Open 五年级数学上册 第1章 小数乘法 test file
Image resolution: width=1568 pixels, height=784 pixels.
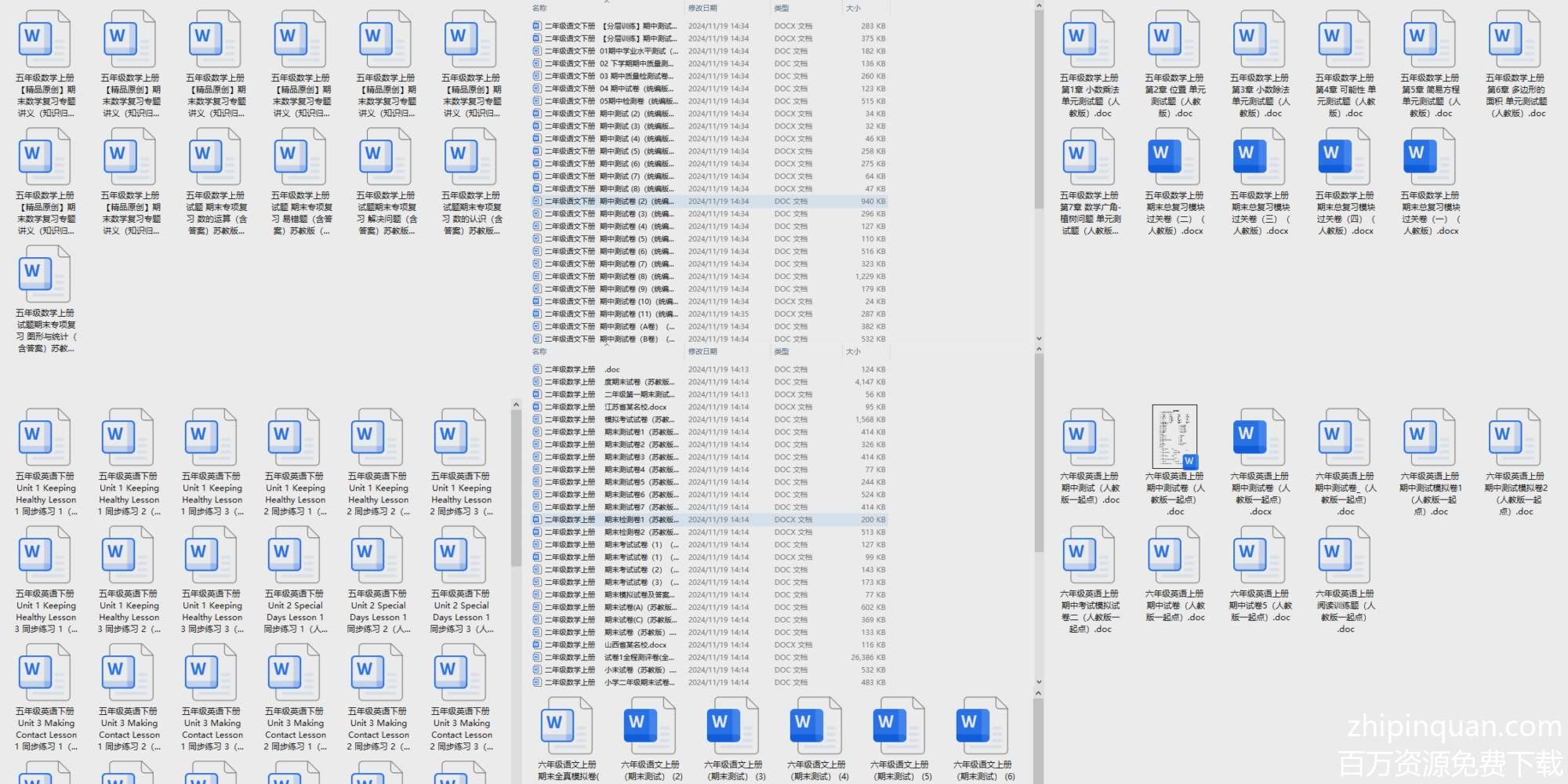click(x=1089, y=41)
